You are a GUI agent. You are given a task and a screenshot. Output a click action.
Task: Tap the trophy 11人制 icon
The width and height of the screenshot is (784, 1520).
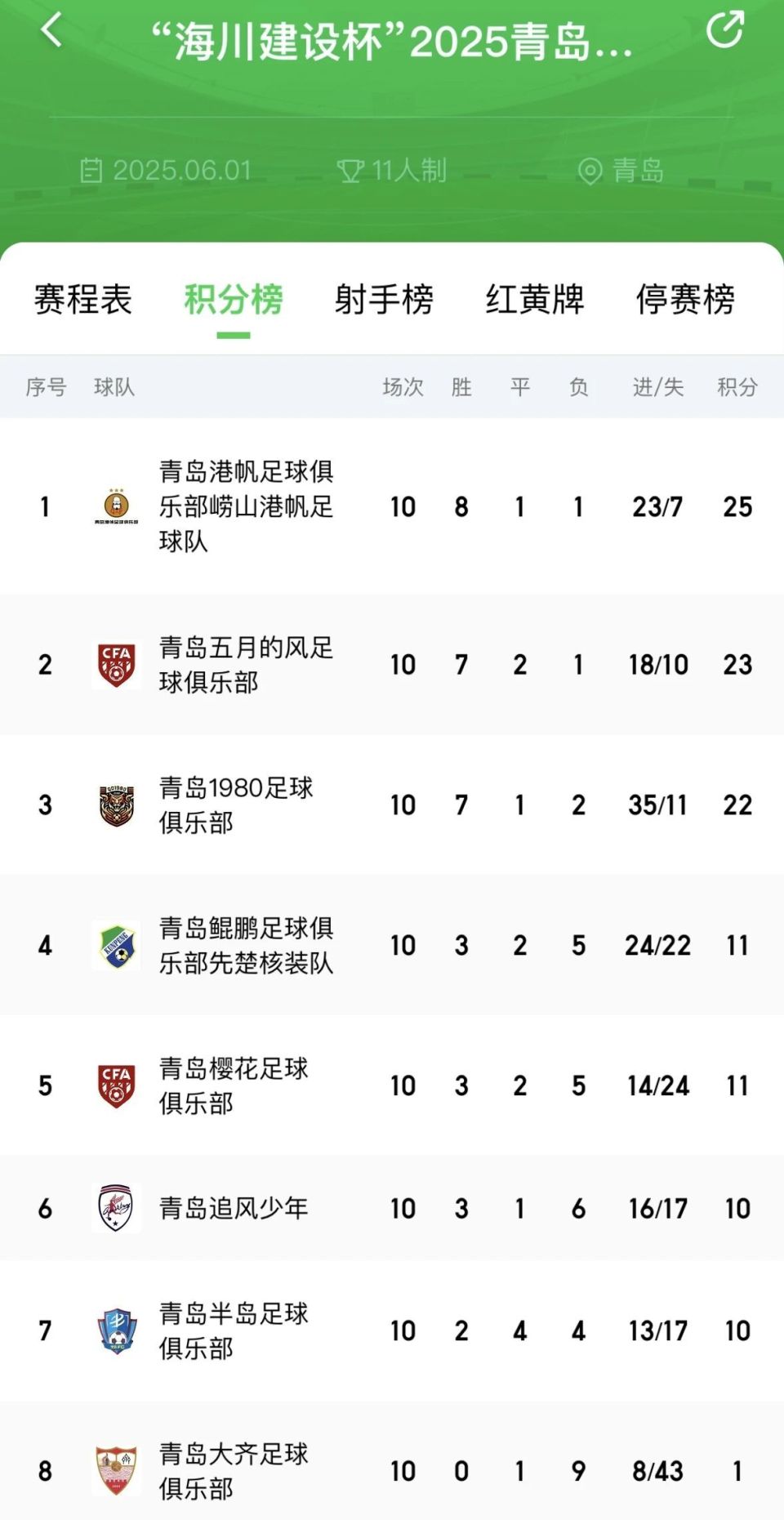click(x=350, y=171)
